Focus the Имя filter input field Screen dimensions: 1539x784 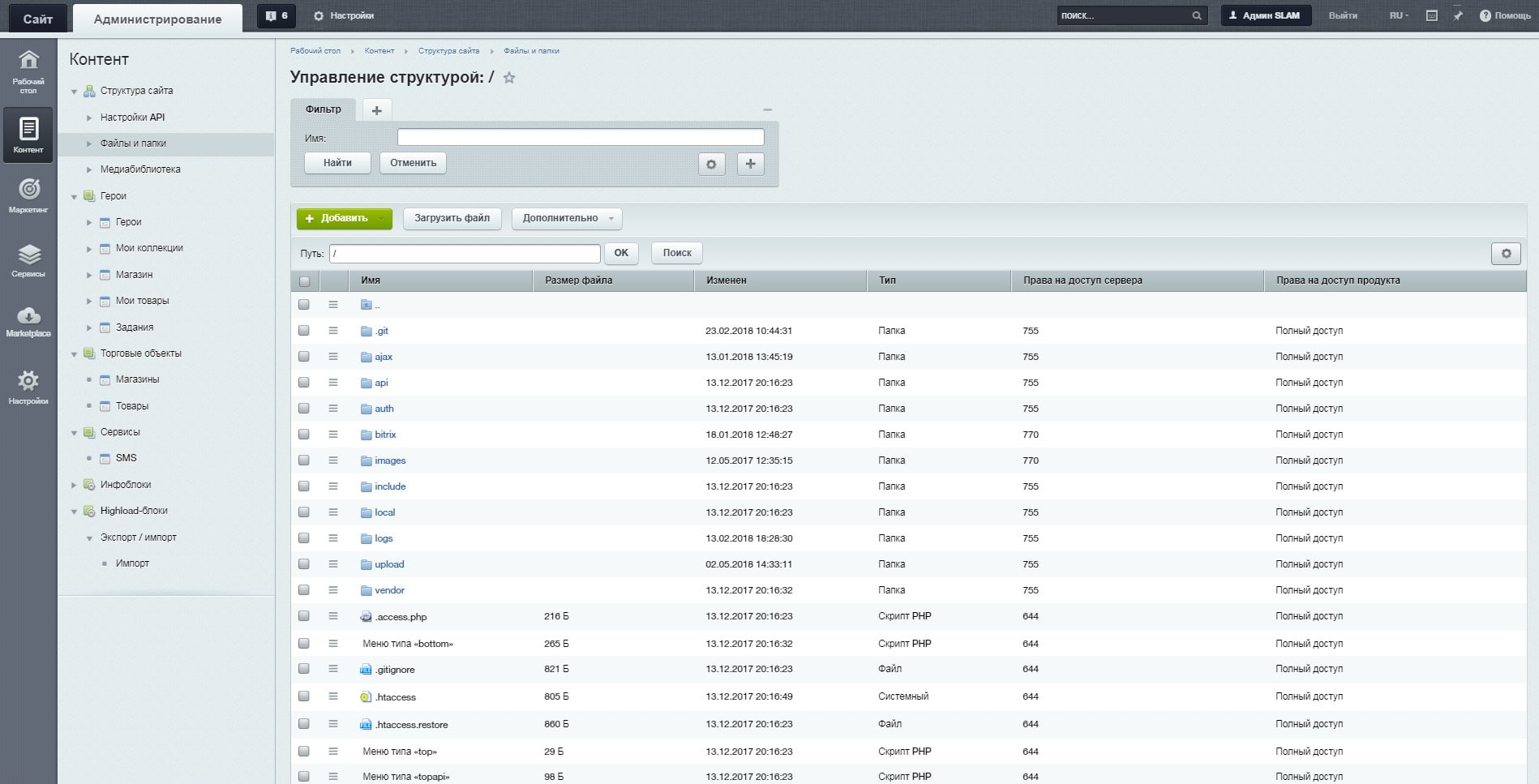[581, 137]
